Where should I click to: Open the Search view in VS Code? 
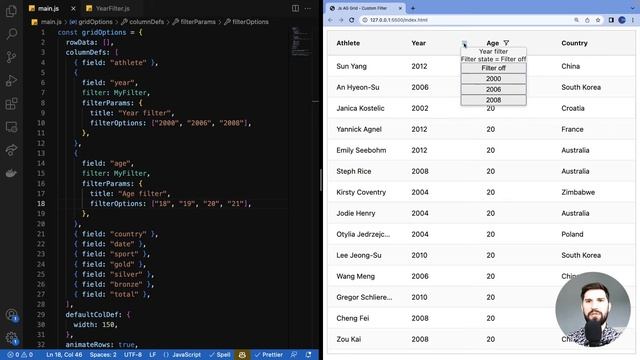(x=11, y=34)
